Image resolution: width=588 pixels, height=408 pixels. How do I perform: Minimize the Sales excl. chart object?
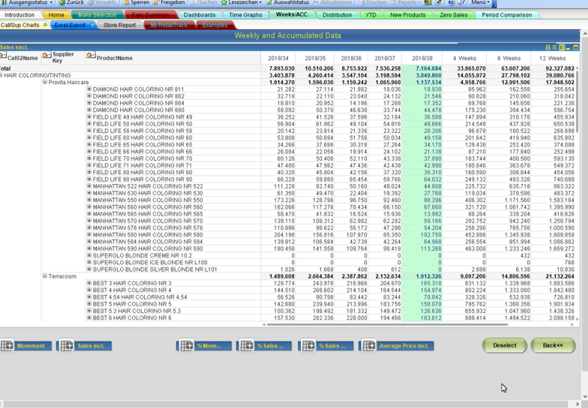(x=568, y=48)
